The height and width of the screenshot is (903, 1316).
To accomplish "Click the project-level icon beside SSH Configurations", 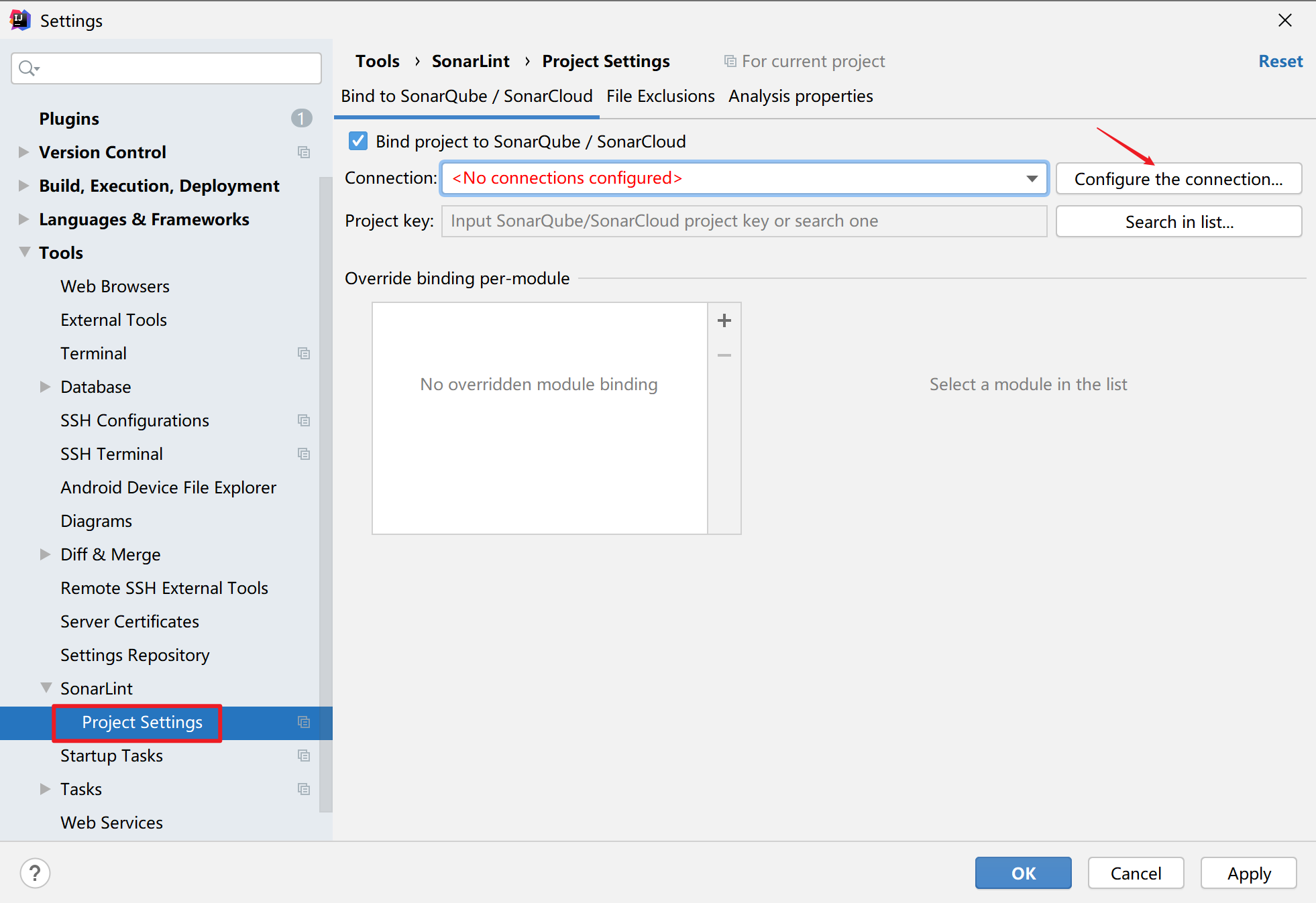I will 304,420.
